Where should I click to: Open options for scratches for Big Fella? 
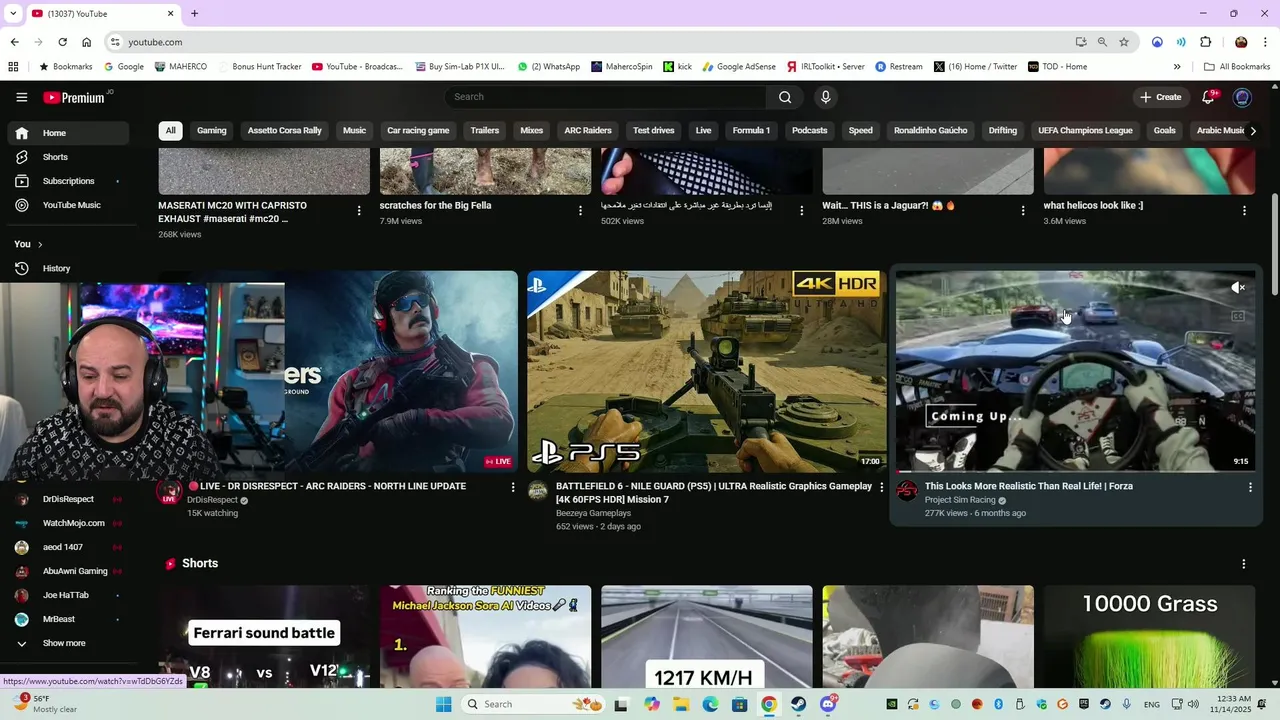[580, 210]
